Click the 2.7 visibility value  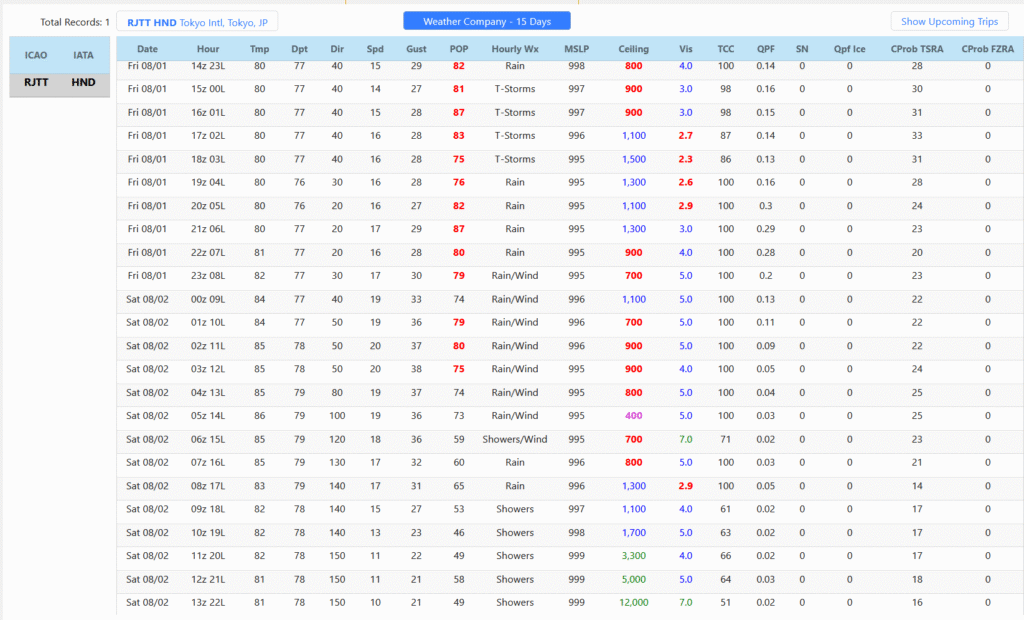686,136
